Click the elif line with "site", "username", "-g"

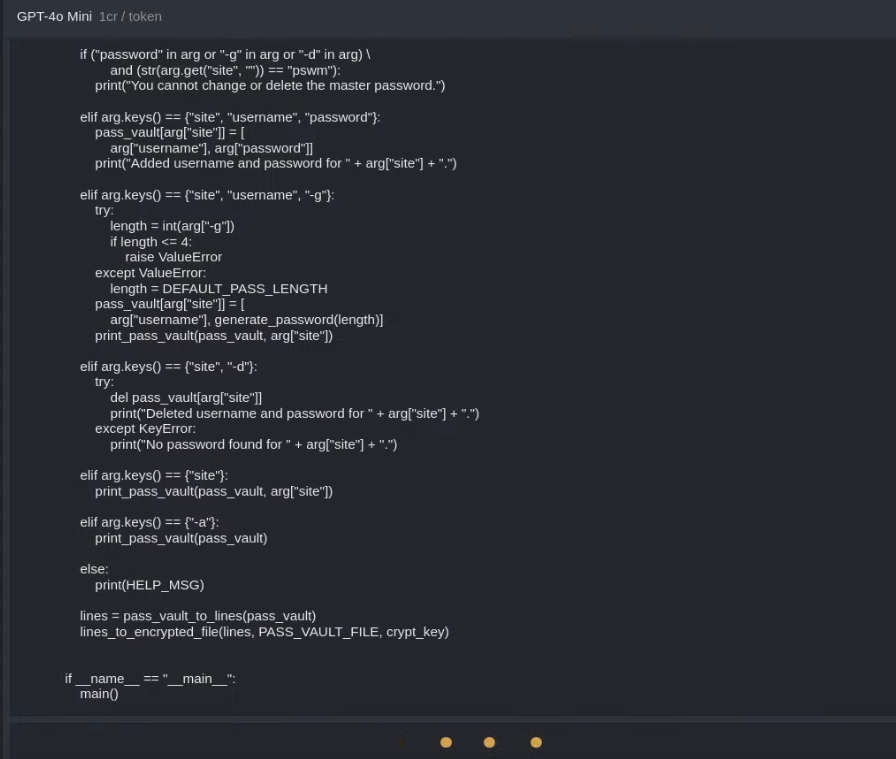pyautogui.click(x=207, y=195)
